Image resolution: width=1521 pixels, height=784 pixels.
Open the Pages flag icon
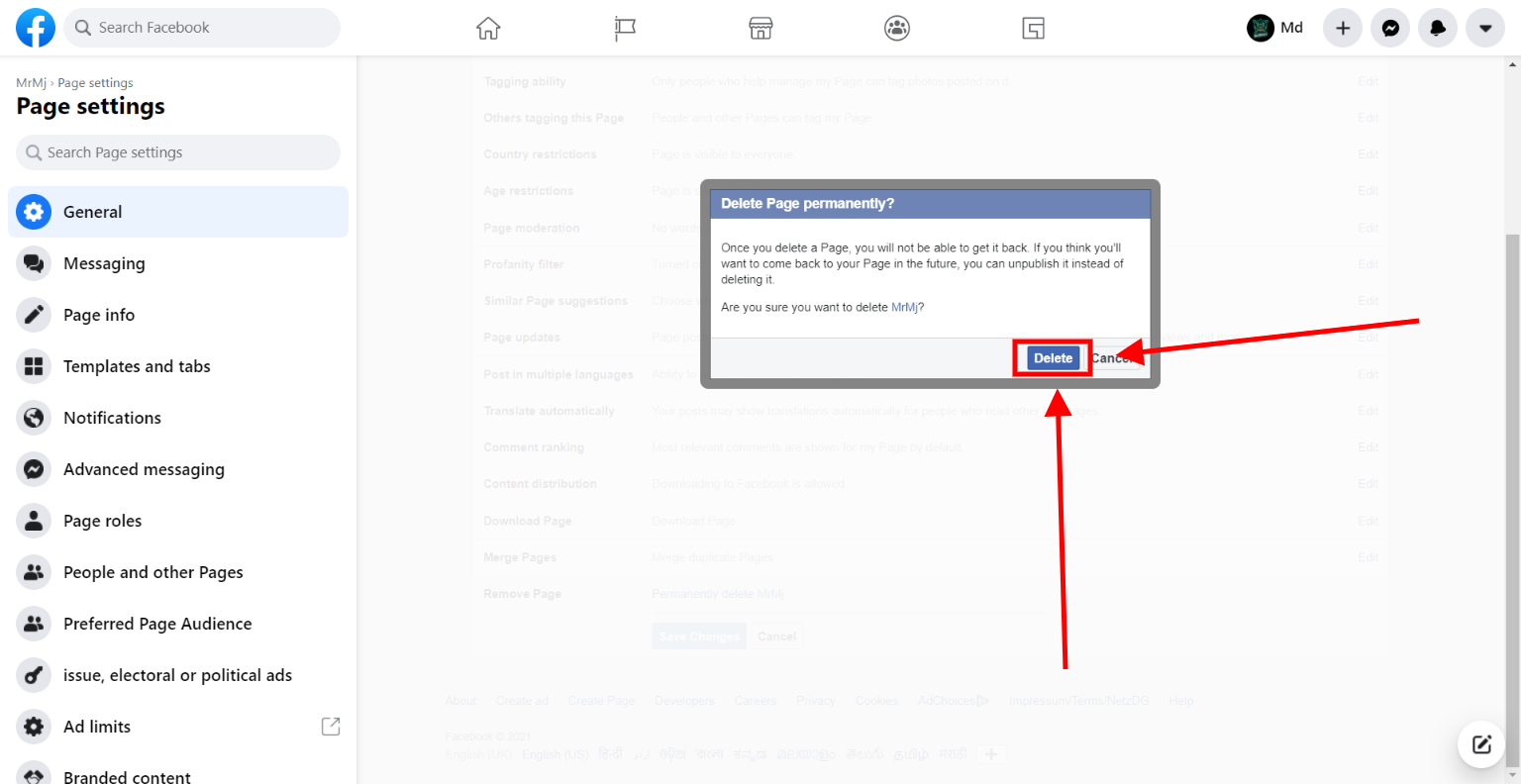click(x=625, y=28)
